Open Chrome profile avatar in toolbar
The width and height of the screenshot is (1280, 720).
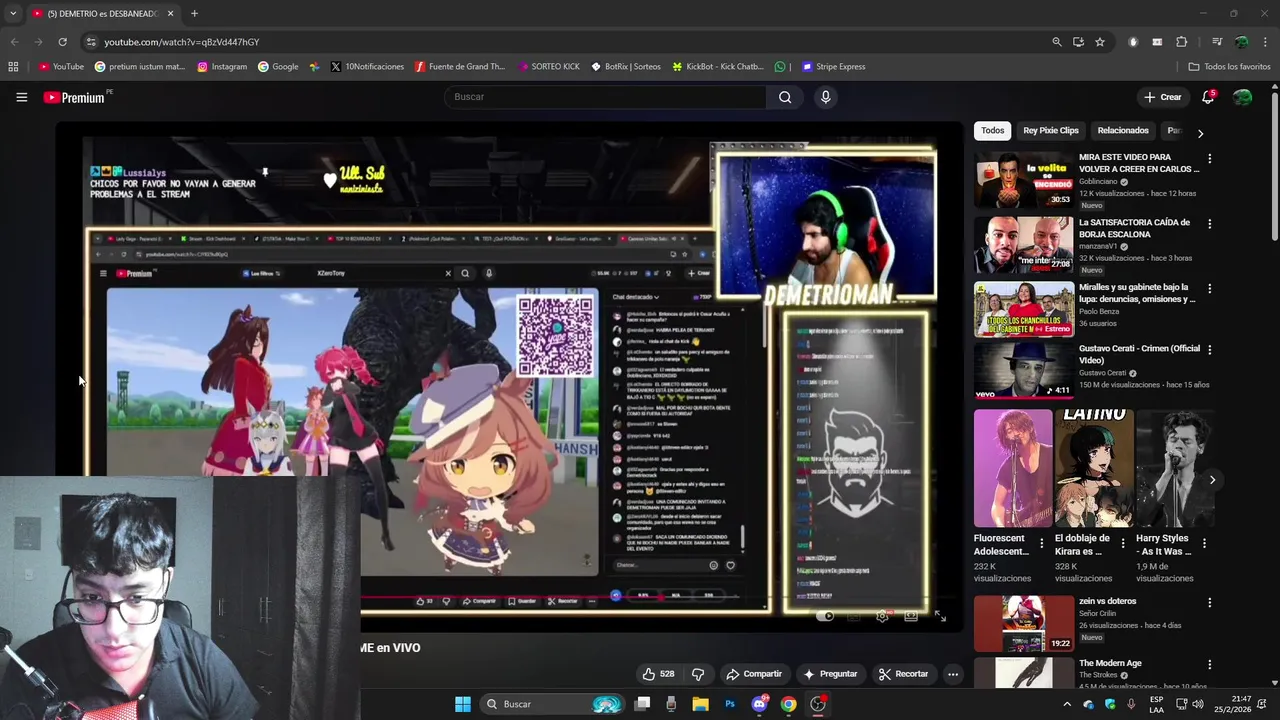[x=1241, y=42]
